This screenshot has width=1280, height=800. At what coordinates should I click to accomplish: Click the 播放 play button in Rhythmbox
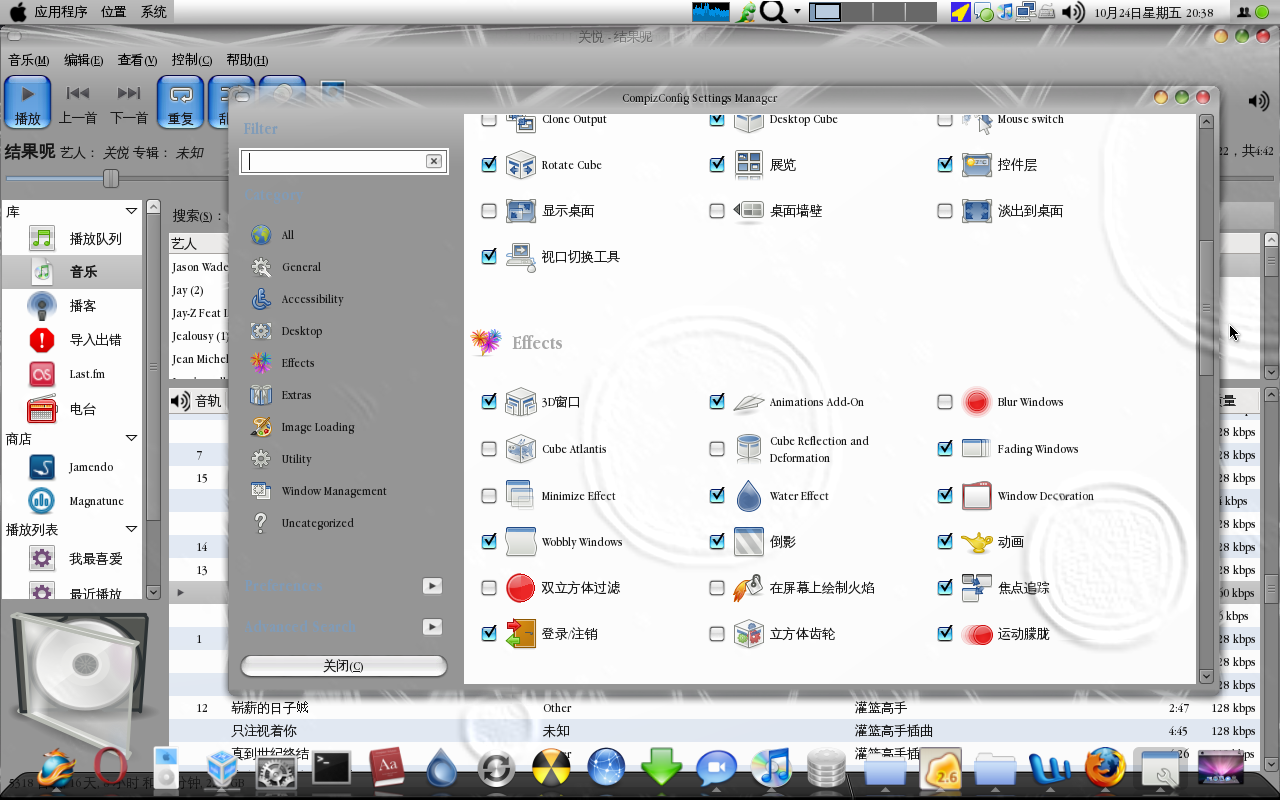click(x=28, y=103)
